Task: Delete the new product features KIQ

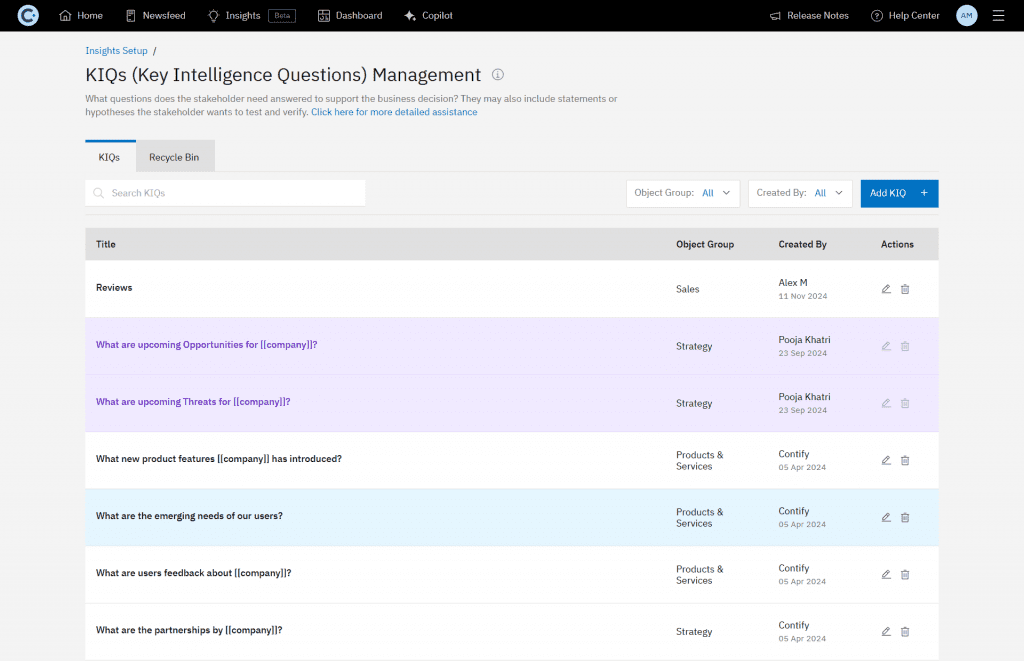Action: point(905,460)
